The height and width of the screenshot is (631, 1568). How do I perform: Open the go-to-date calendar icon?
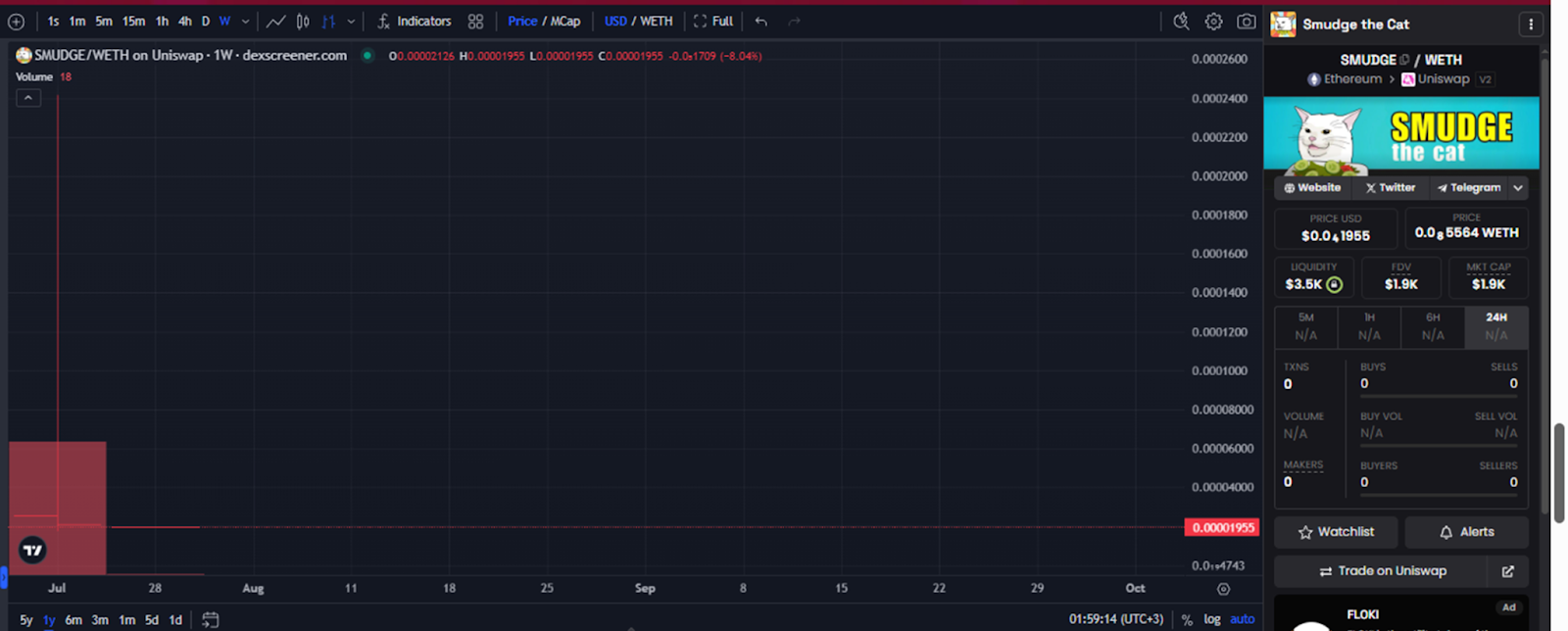[210, 619]
